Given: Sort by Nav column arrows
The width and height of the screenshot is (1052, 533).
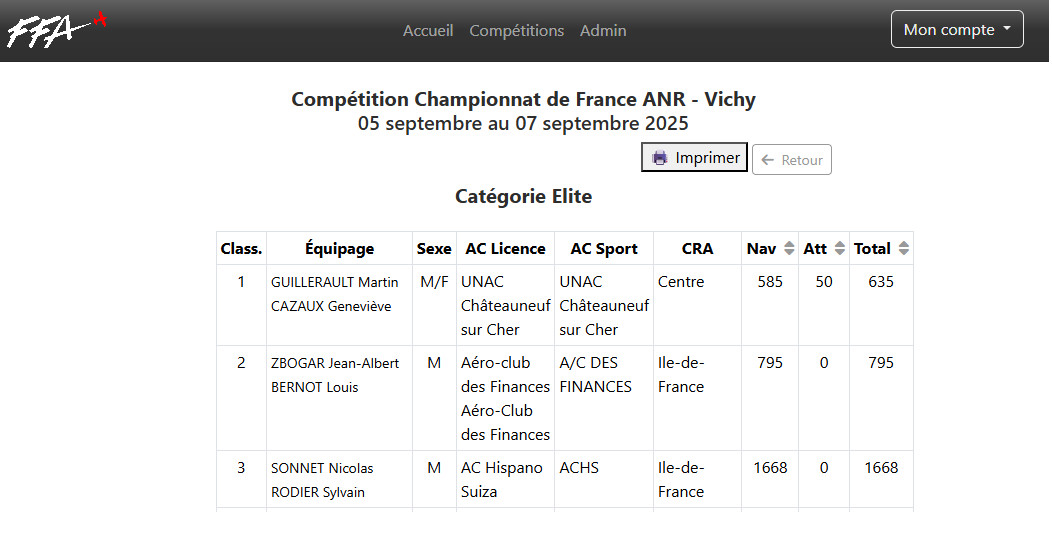Looking at the screenshot, I should coord(789,249).
